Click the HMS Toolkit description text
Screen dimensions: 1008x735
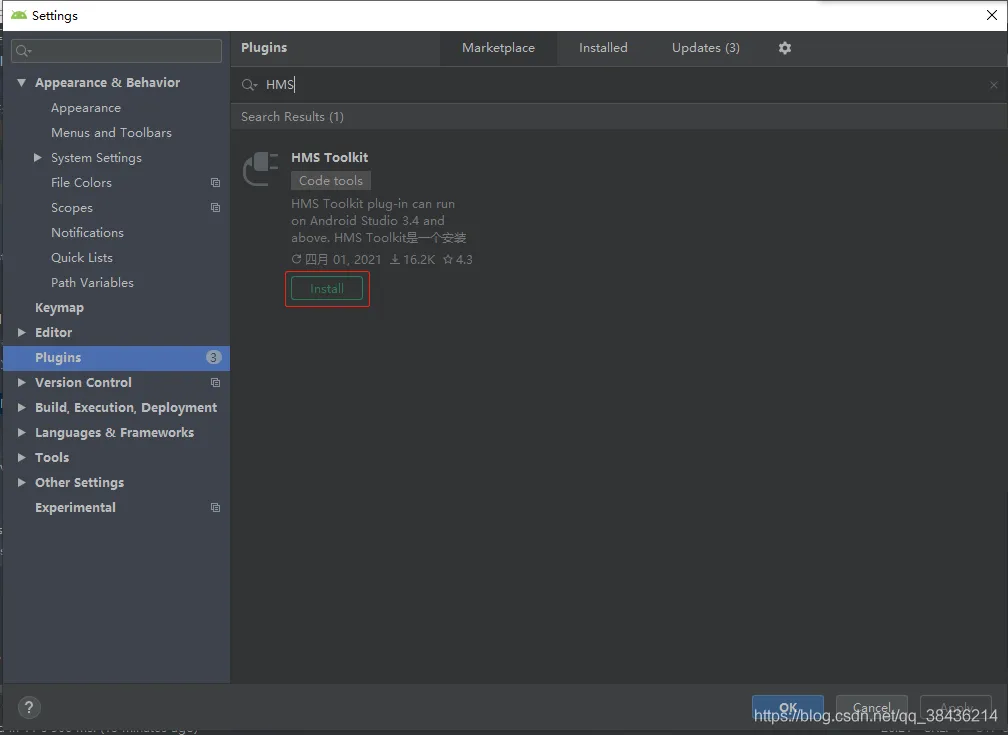(x=379, y=221)
